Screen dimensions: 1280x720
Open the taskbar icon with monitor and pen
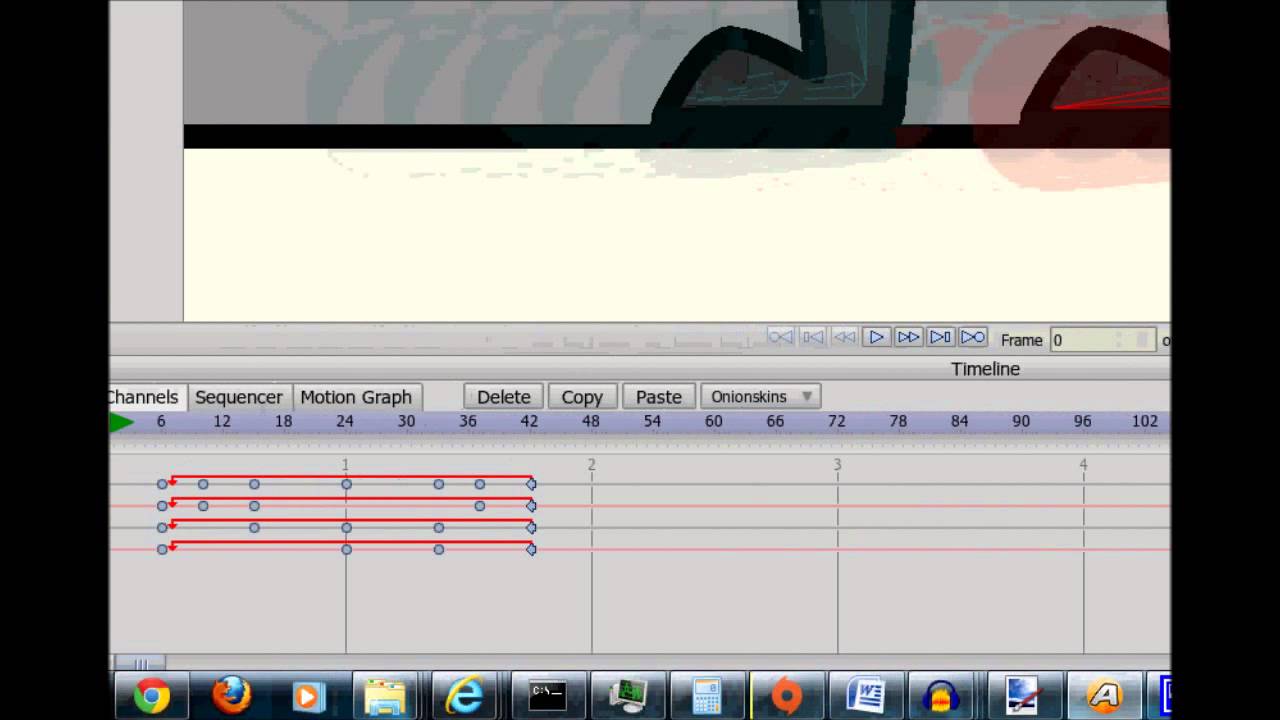[1023, 696]
